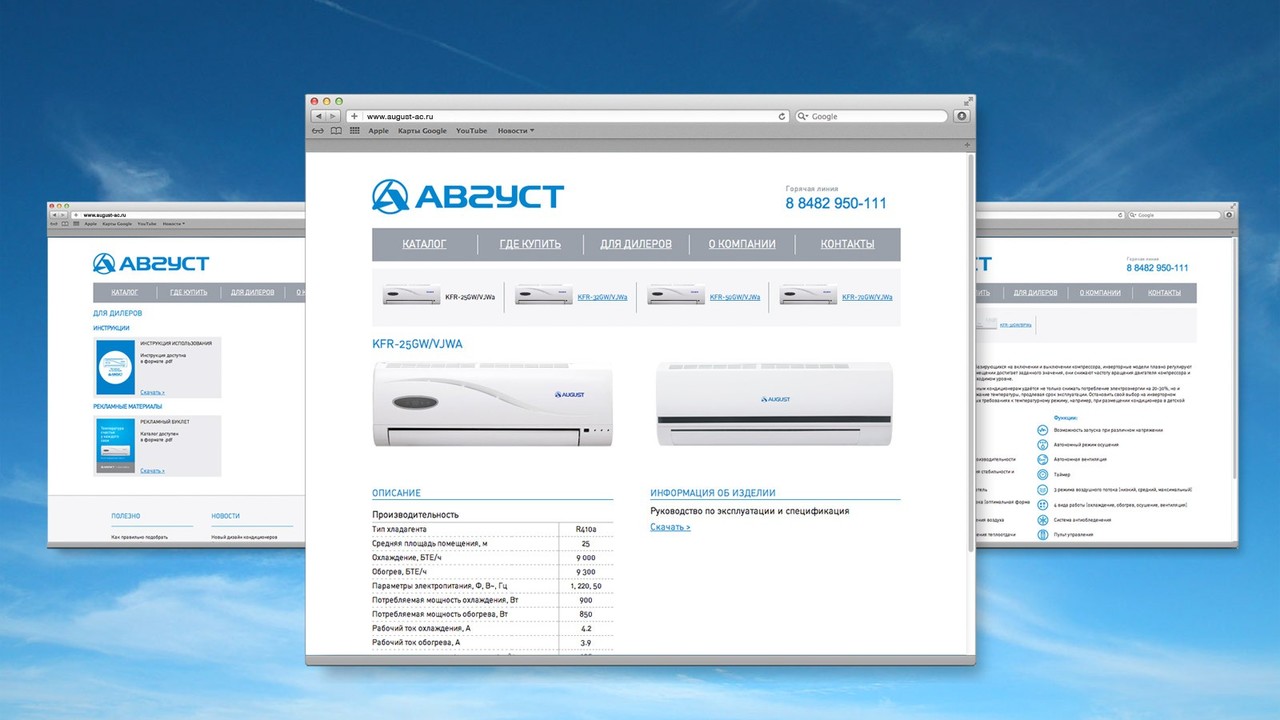
Task: Go to the КОНТАКТЫ page in center window
Action: click(847, 244)
